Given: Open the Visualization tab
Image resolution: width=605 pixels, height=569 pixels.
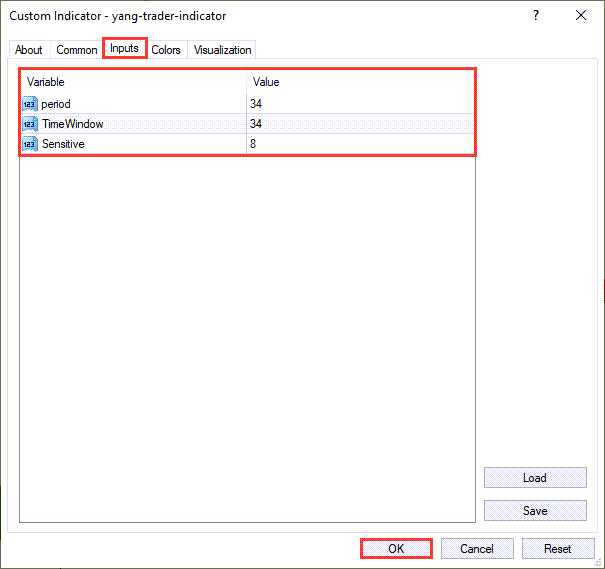Looking at the screenshot, I should pos(222,50).
